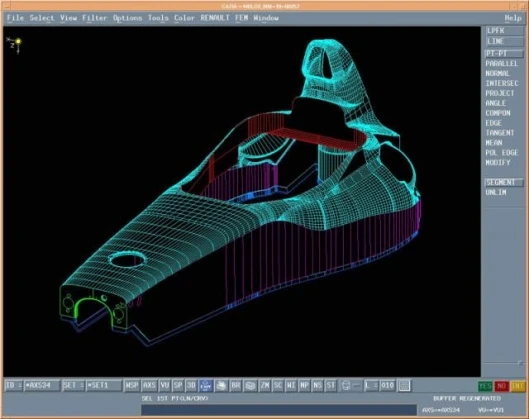Select the AXS axis system button
The width and height of the screenshot is (529, 419).
(x=149, y=385)
